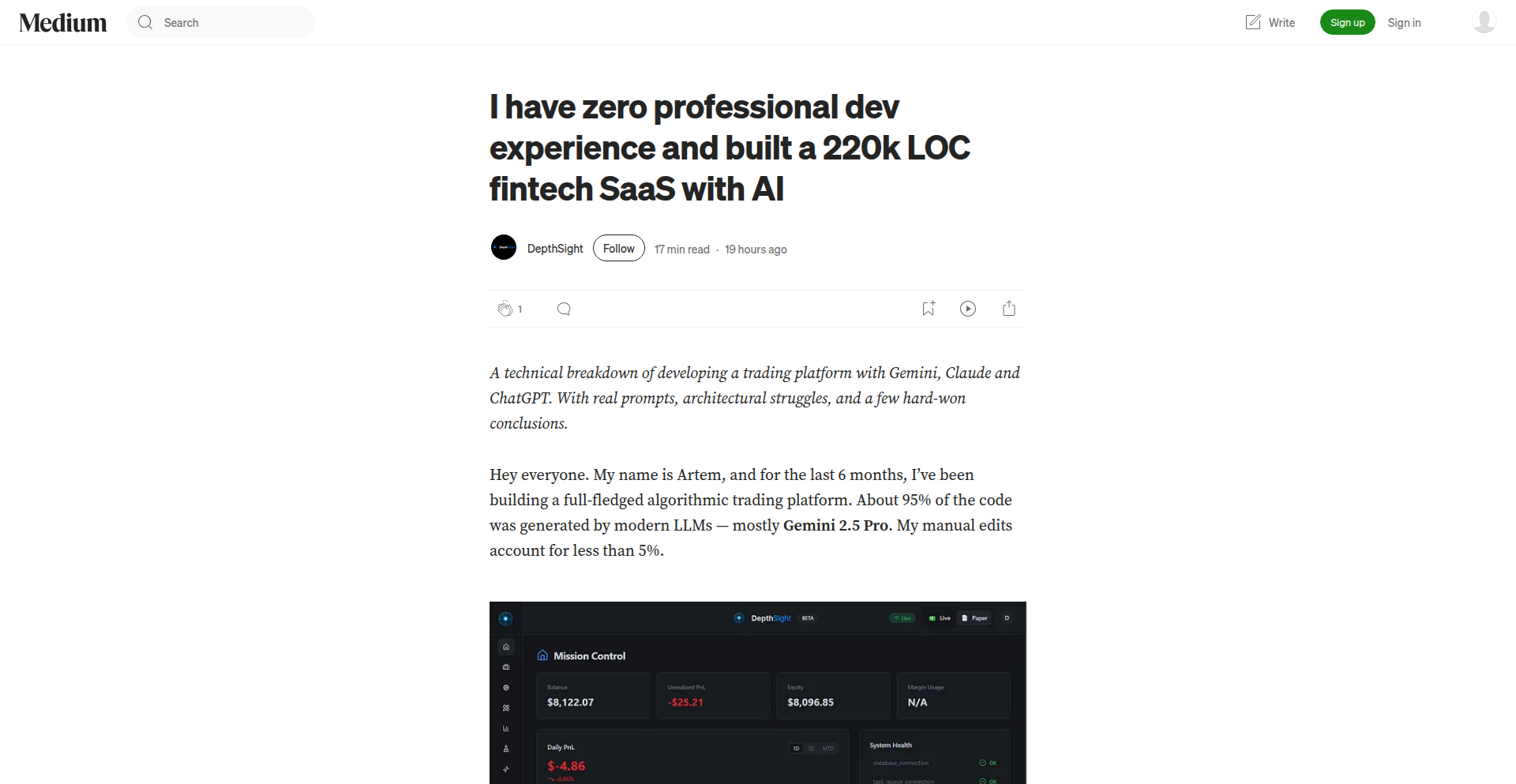Image resolution: width=1516 pixels, height=784 pixels.
Task: Click the Sign in link
Action: 1404,23
